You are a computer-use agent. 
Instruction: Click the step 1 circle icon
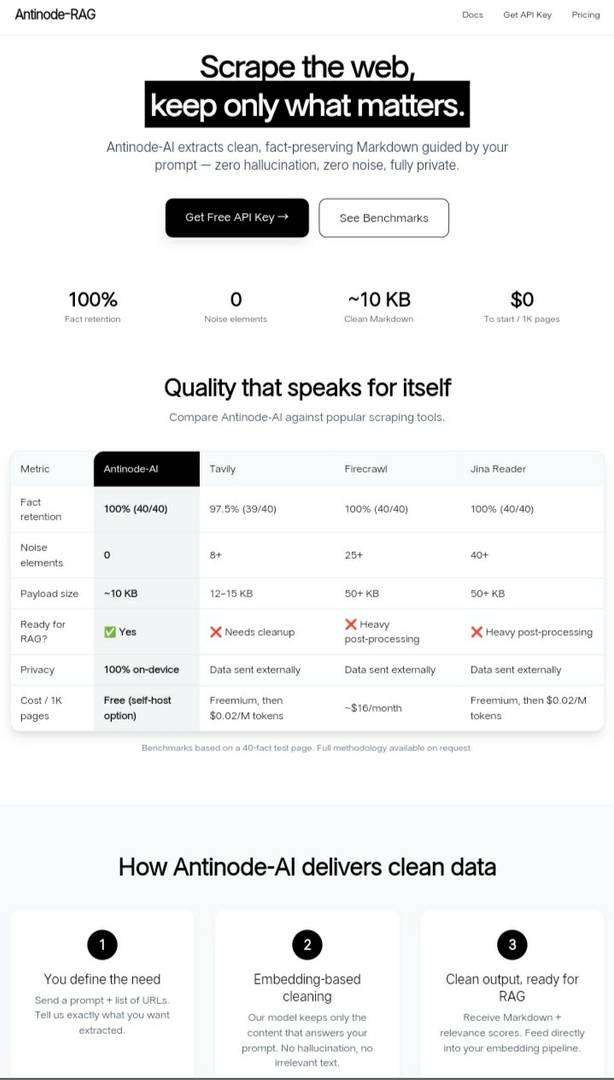(x=102, y=945)
